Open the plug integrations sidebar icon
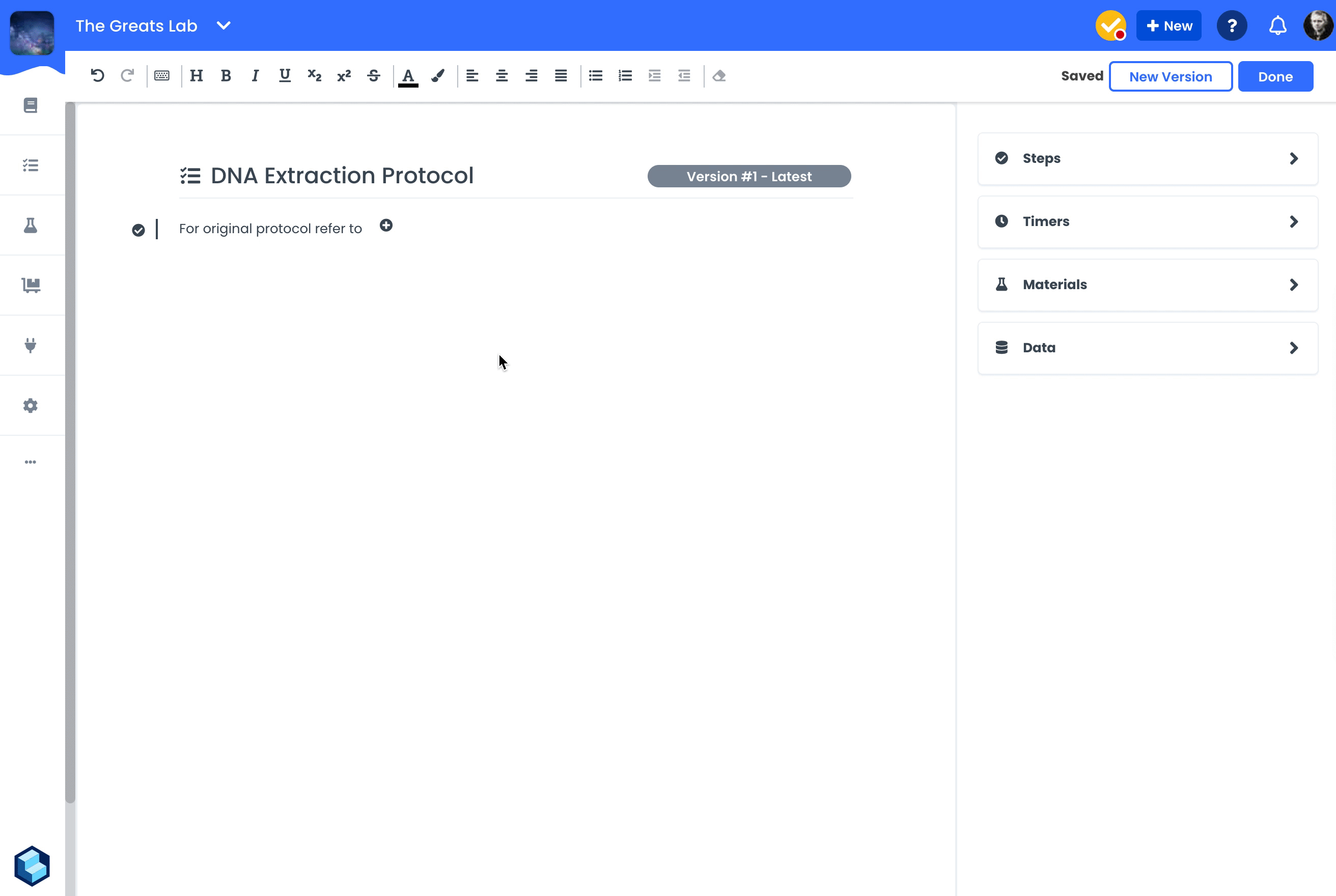The width and height of the screenshot is (1336, 896). [x=31, y=345]
